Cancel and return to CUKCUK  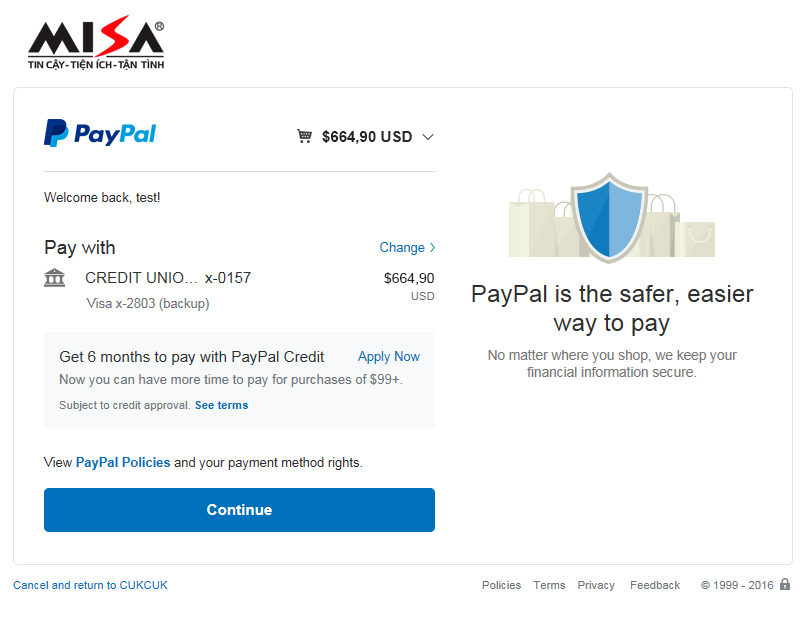[90, 586]
